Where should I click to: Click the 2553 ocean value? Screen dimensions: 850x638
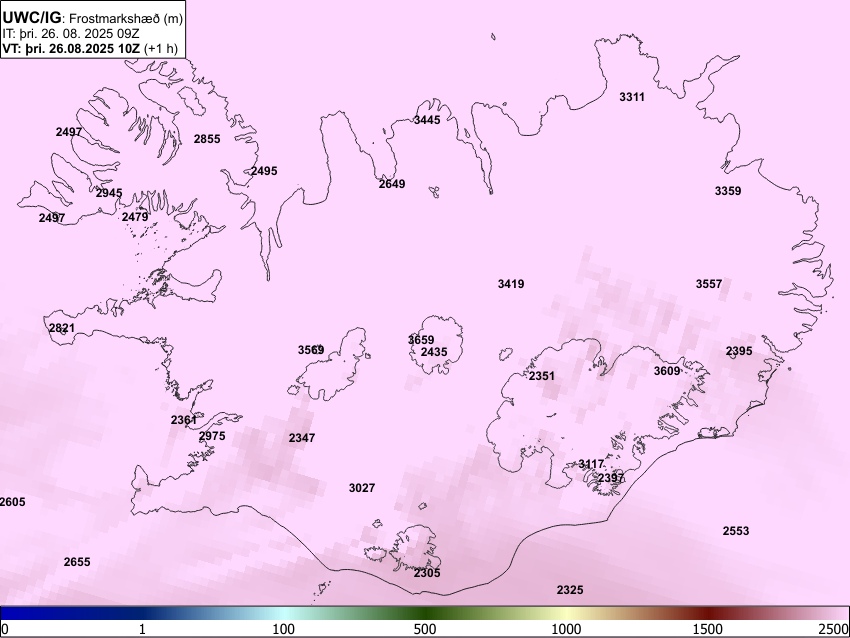click(736, 531)
